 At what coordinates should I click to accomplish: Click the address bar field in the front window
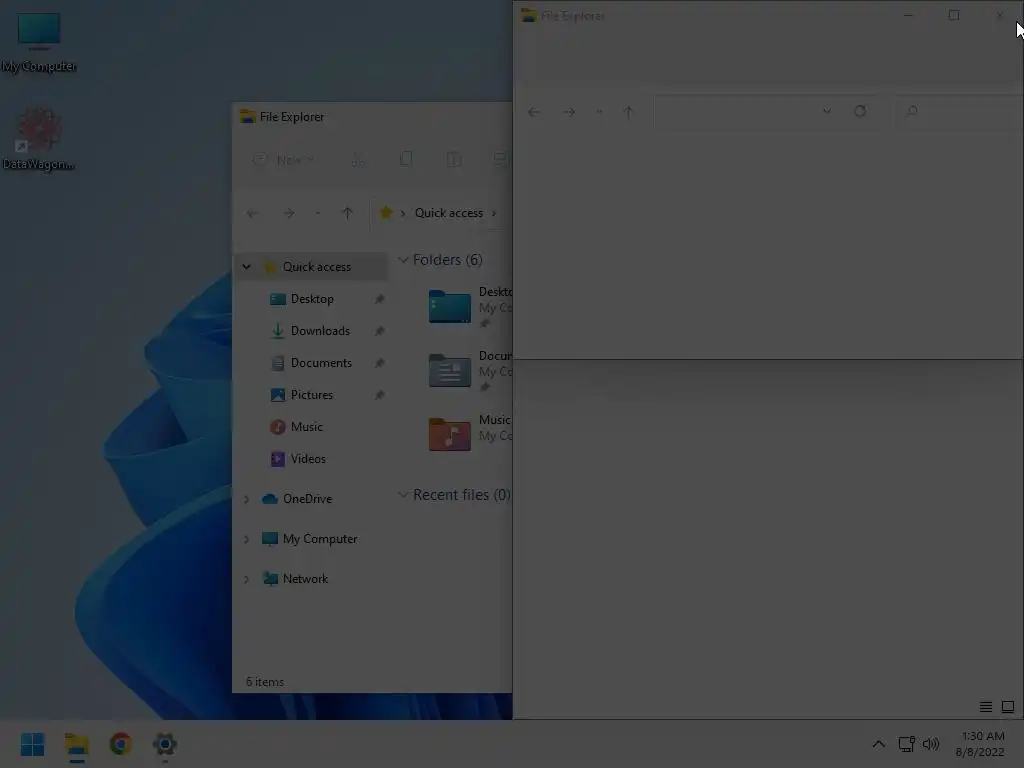click(x=736, y=112)
